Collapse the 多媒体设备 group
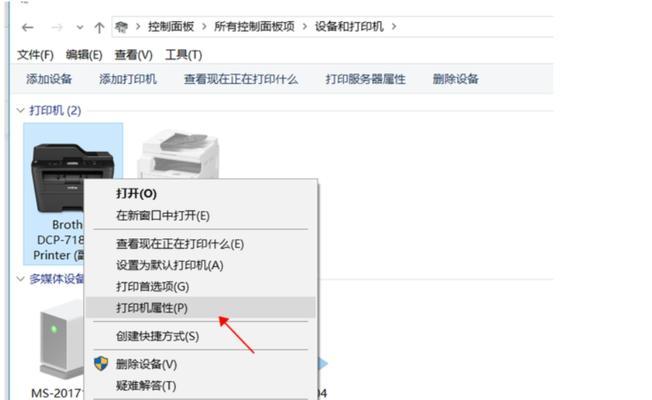 20,278
